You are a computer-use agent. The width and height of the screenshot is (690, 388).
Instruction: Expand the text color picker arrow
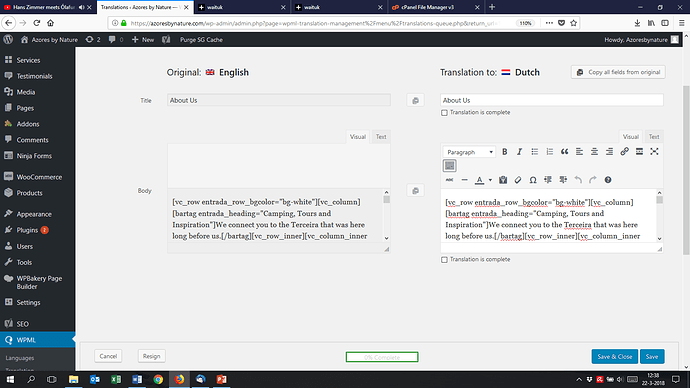pos(490,180)
